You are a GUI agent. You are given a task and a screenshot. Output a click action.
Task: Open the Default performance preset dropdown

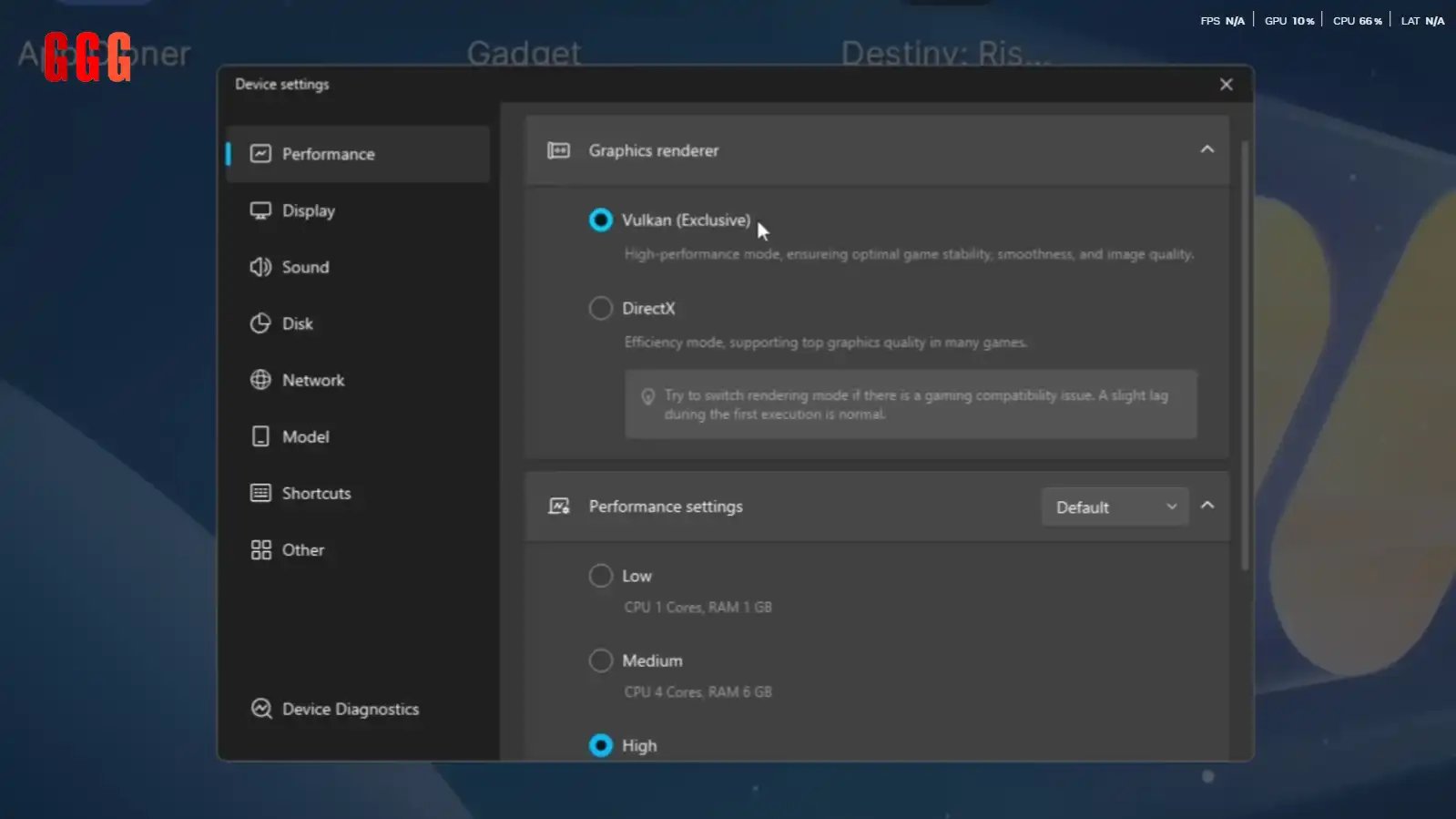1115,507
